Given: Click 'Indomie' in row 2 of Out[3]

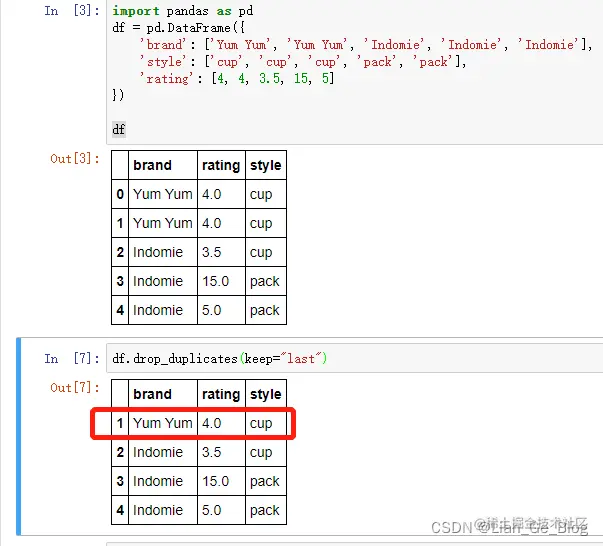Looking at the screenshot, I should click(x=158, y=252).
